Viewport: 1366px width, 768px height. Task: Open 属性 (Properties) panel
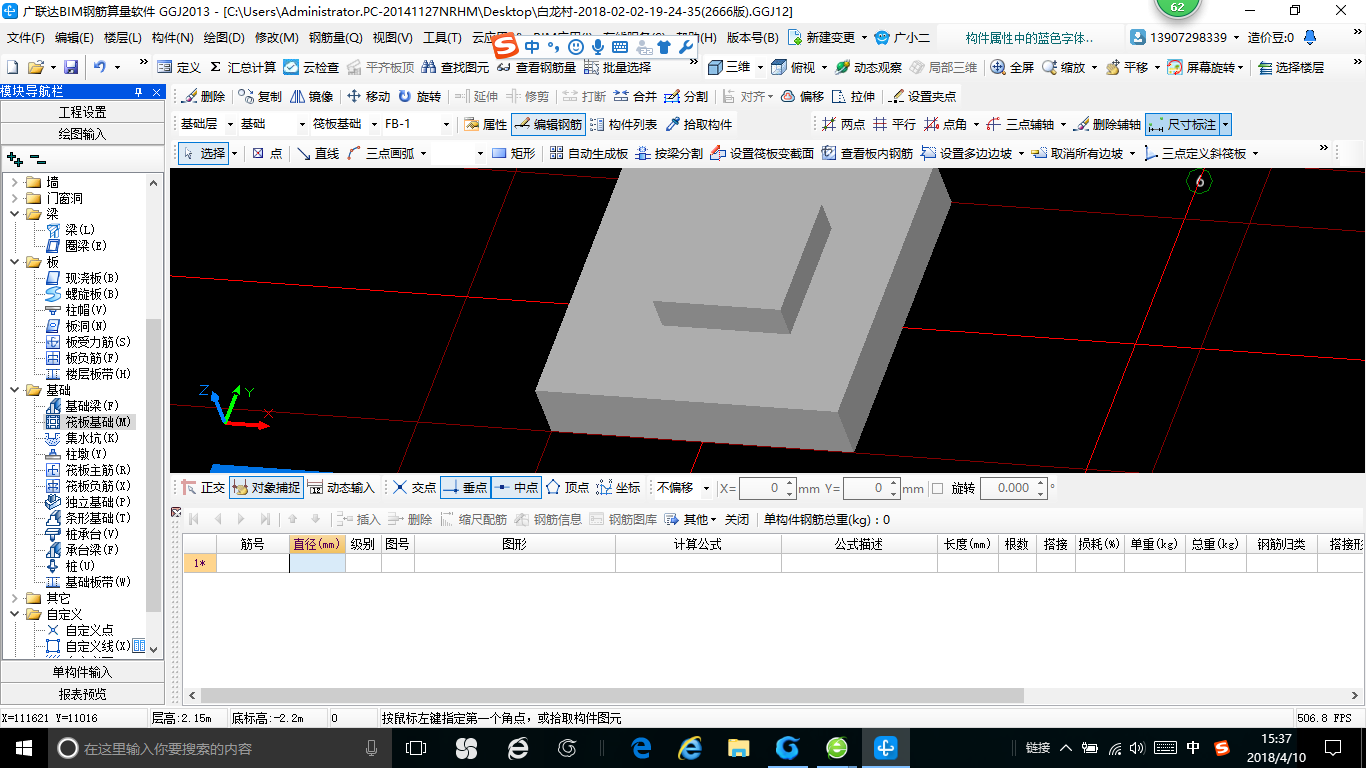pyautogui.click(x=486, y=125)
